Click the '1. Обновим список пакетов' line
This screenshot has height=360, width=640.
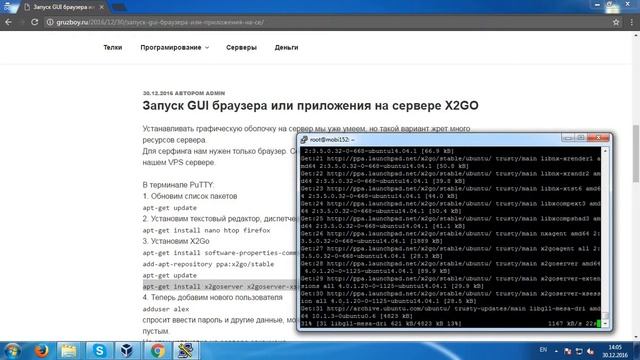tap(190, 196)
